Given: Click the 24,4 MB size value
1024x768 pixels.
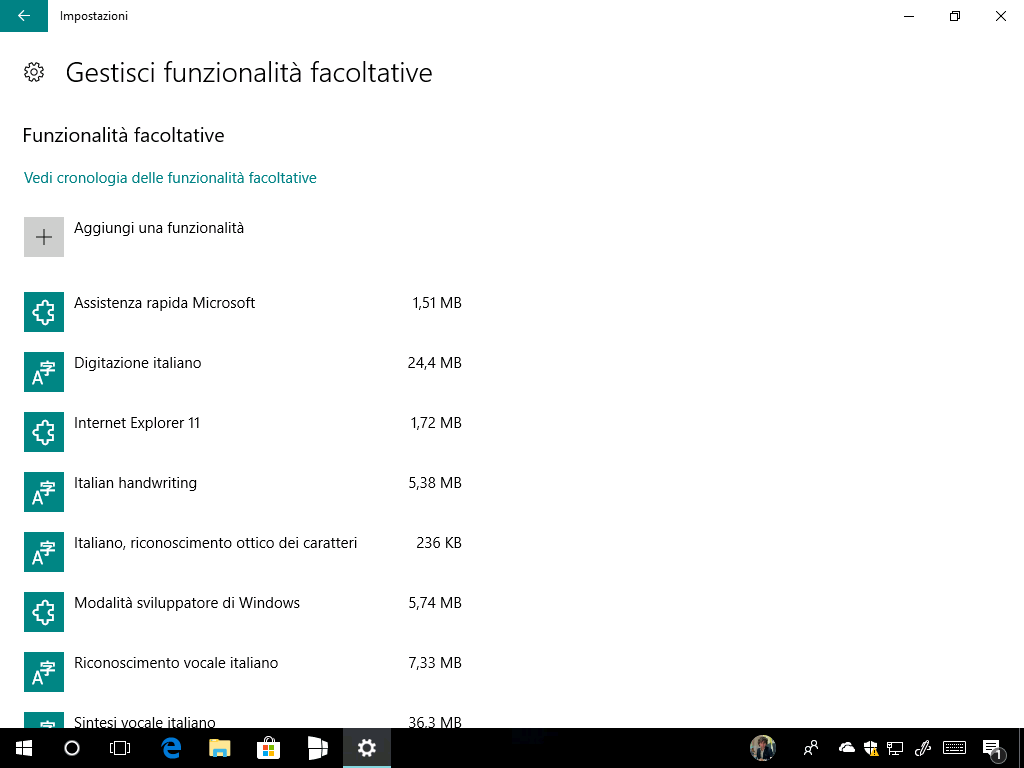Looking at the screenshot, I should point(435,363).
